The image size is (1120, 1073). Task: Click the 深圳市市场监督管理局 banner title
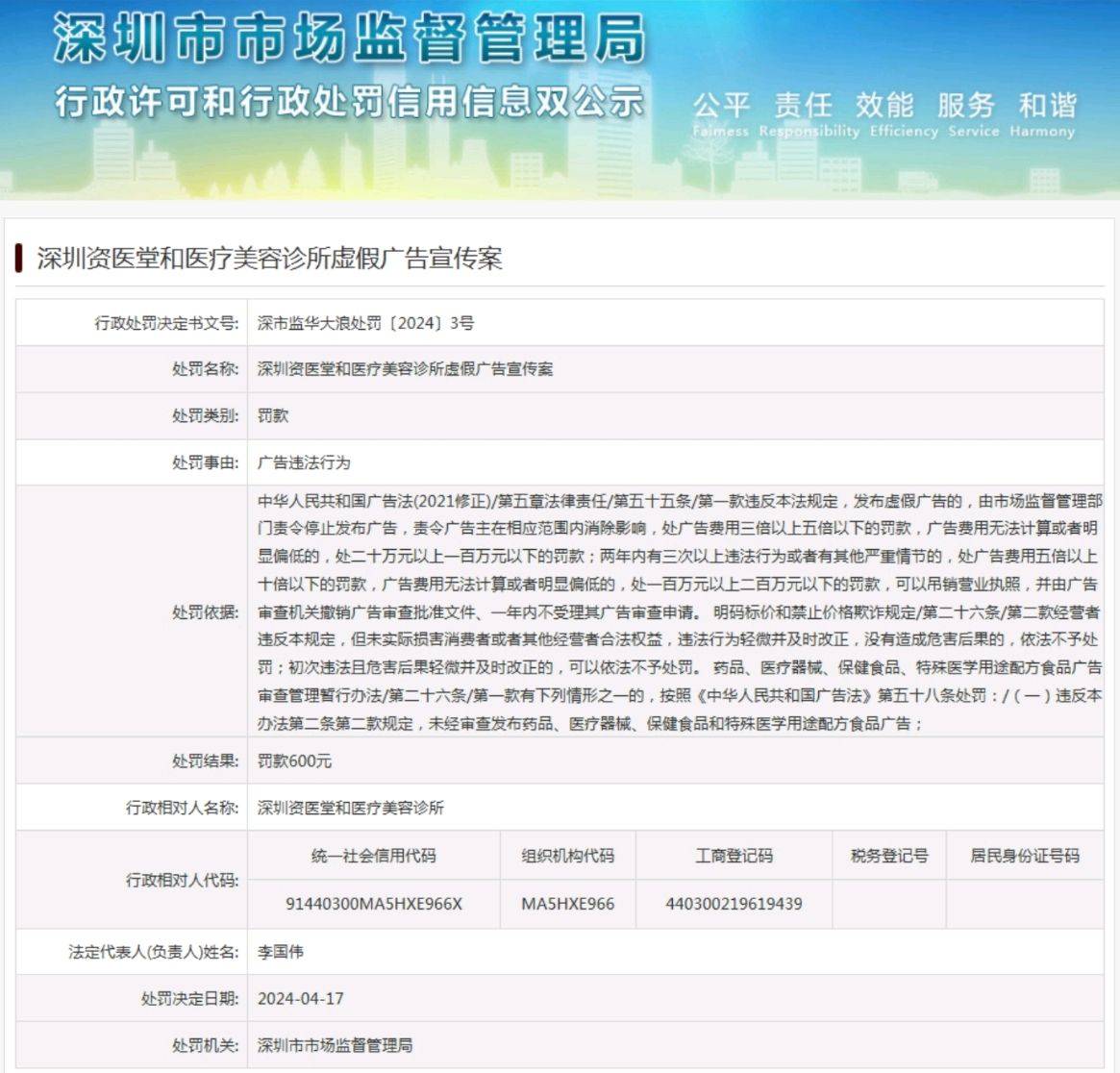tap(348, 40)
